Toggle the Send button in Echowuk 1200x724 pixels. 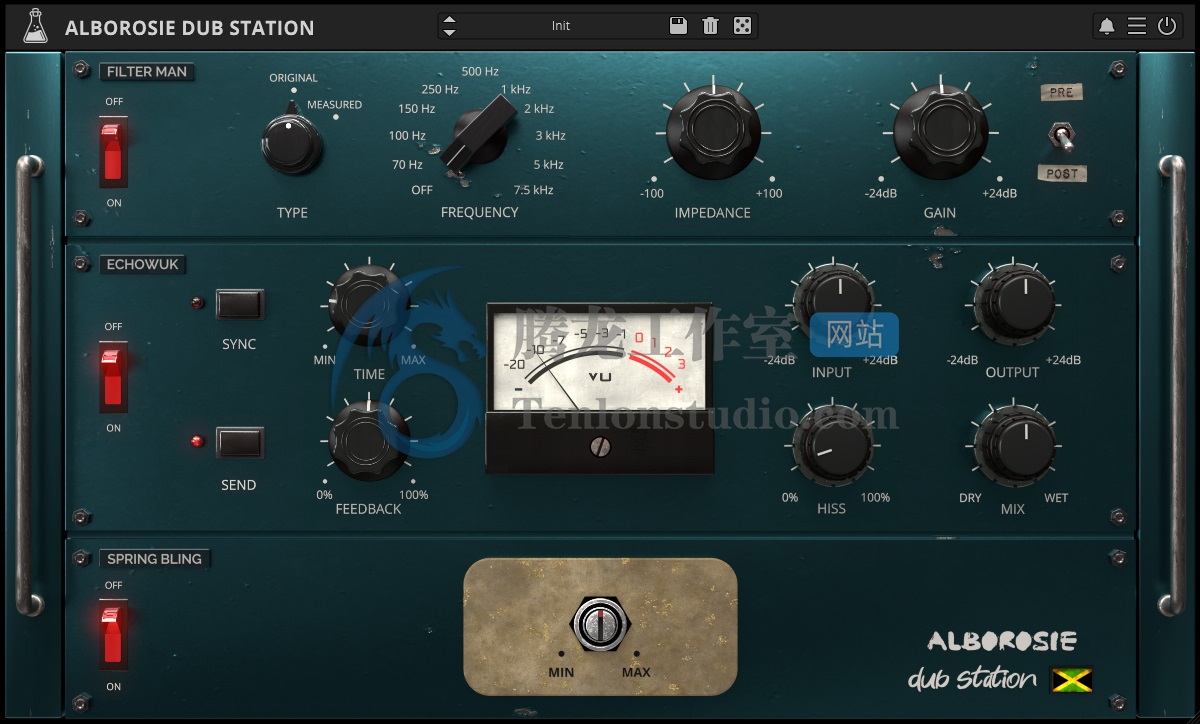(x=240, y=442)
